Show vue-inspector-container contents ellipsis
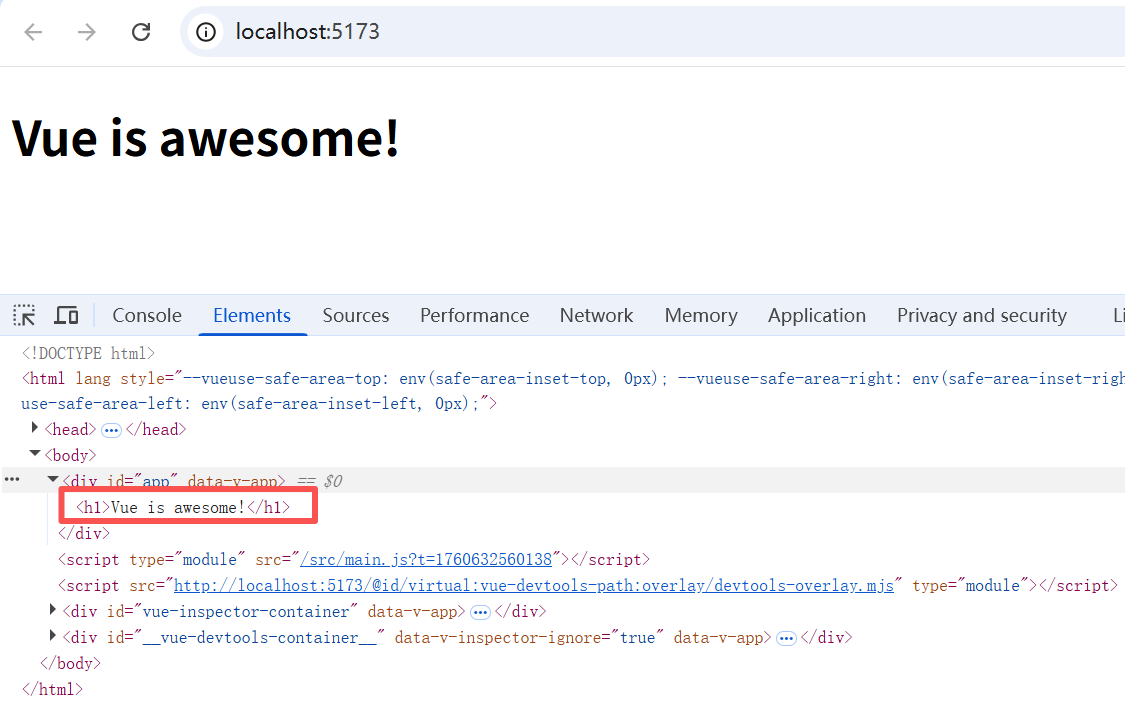This screenshot has height=723, width=1125. (x=480, y=613)
